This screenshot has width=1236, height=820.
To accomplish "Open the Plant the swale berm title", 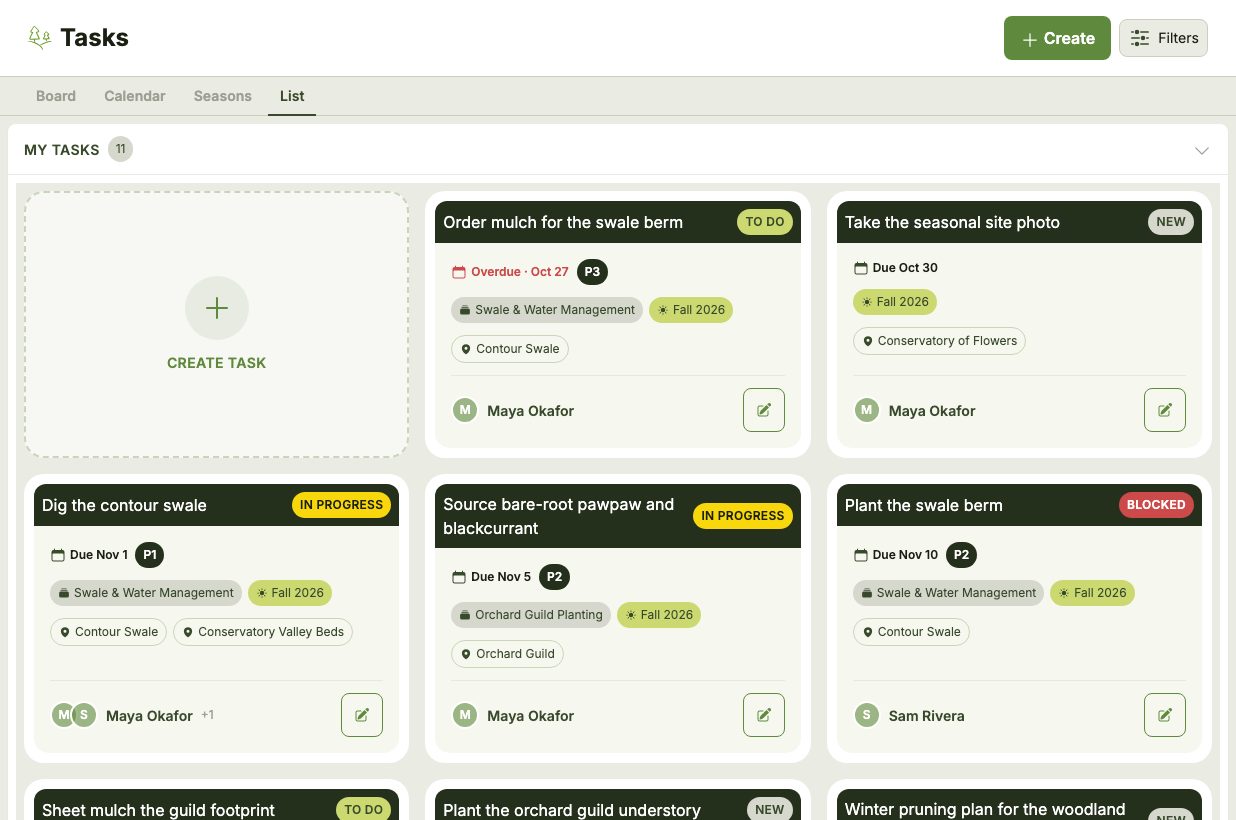I will (x=924, y=505).
